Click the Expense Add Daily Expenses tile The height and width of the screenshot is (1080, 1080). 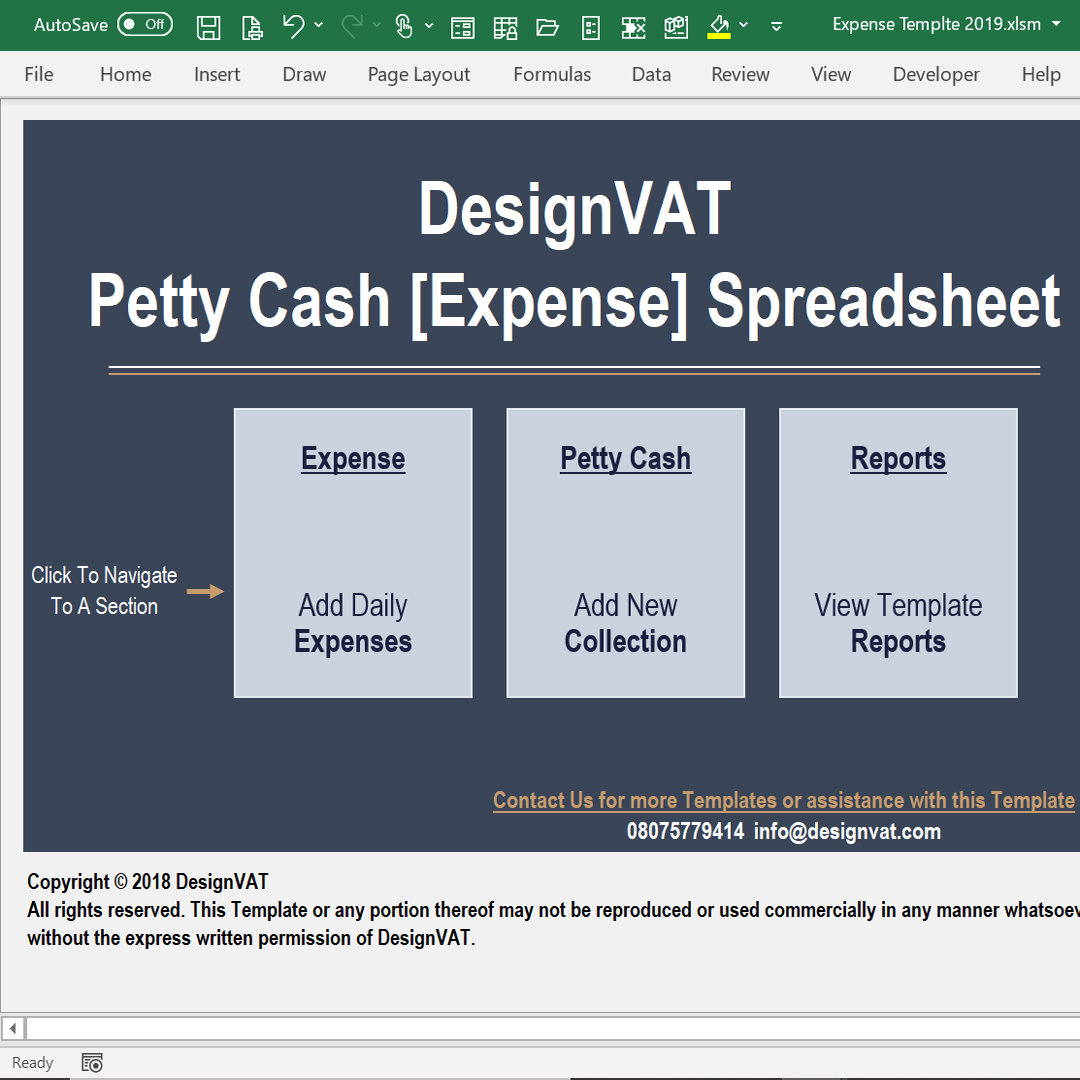click(353, 553)
